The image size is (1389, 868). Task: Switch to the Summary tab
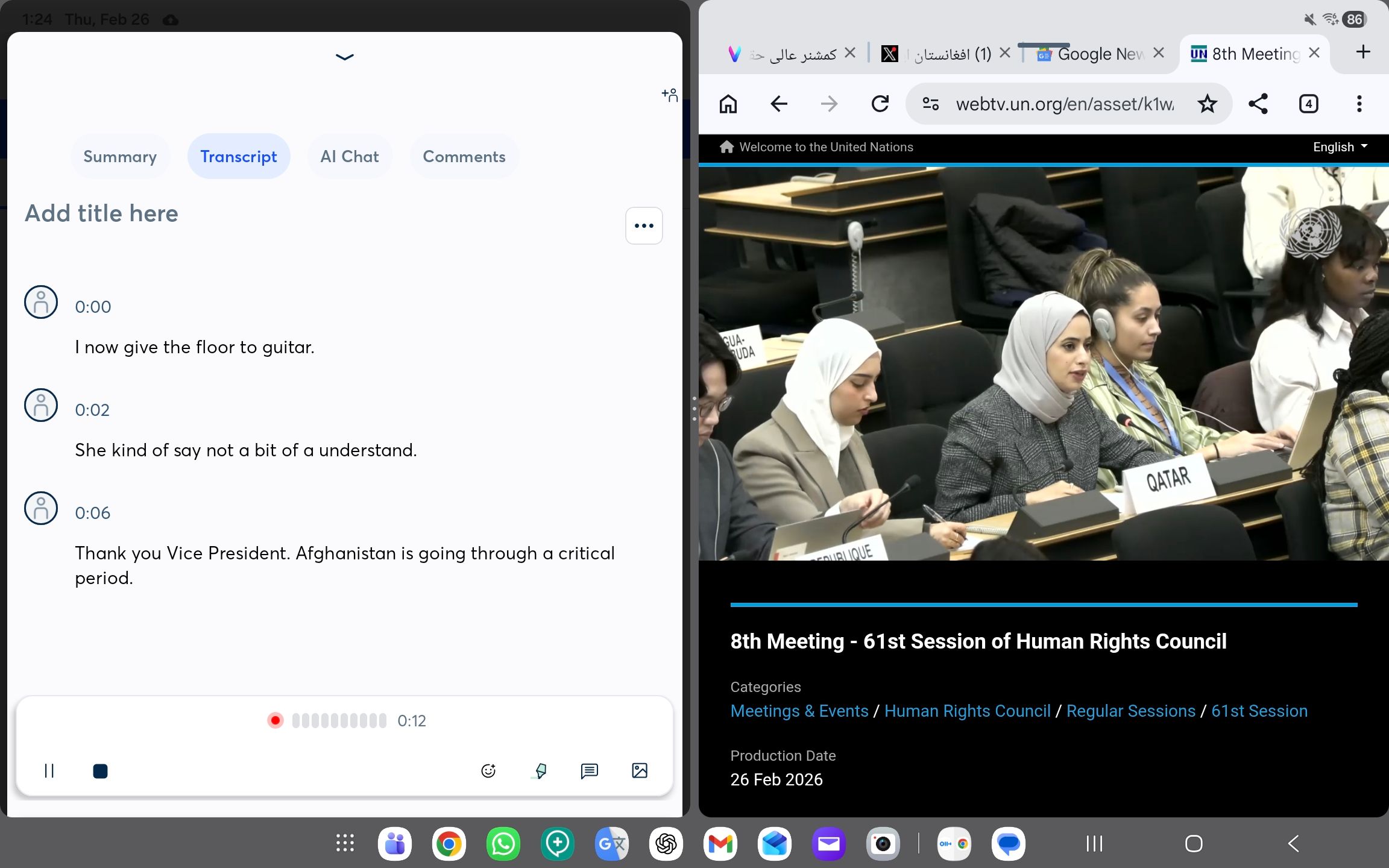120,157
